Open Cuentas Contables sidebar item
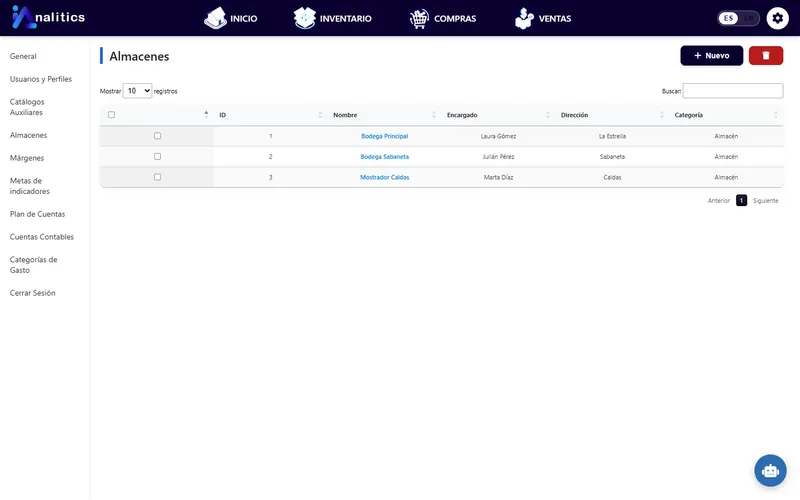 42,237
